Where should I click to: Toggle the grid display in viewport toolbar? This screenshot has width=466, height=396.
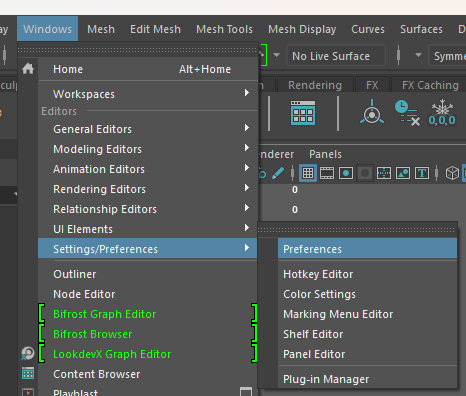pos(308,173)
